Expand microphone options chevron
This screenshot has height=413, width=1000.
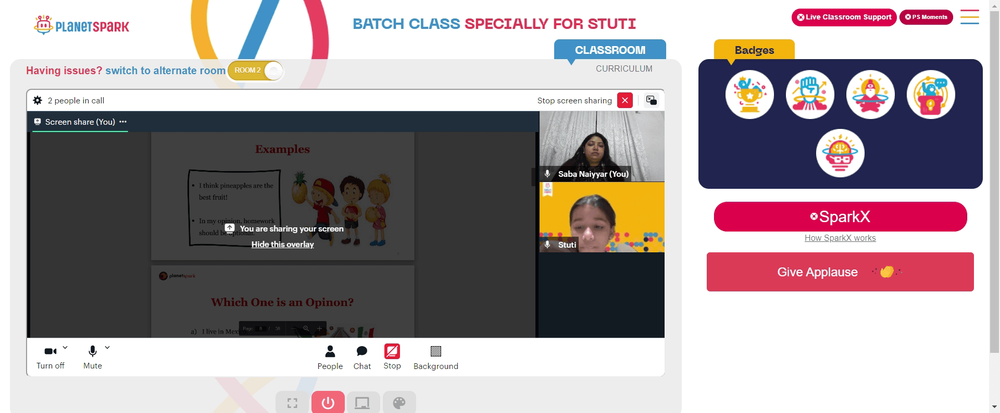click(x=107, y=347)
